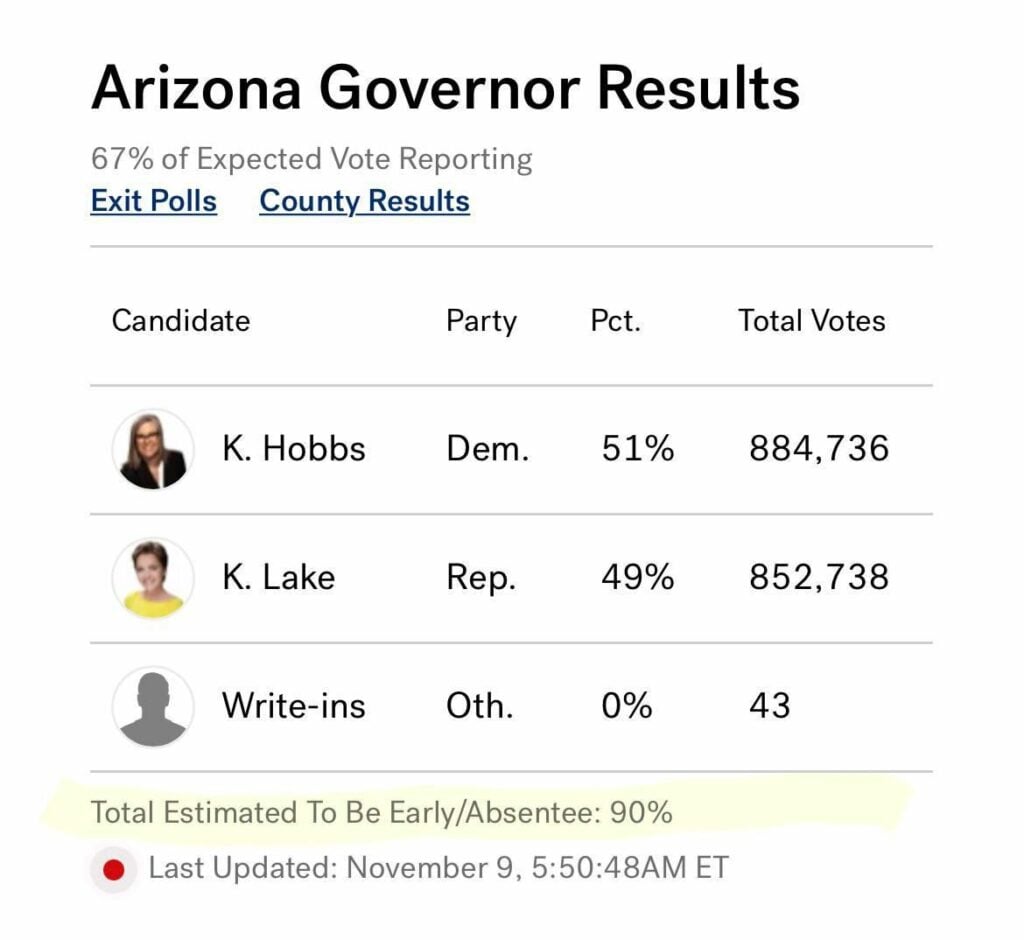1024x940 pixels.
Task: Click the Candidate column header
Action: pyautogui.click(x=181, y=321)
